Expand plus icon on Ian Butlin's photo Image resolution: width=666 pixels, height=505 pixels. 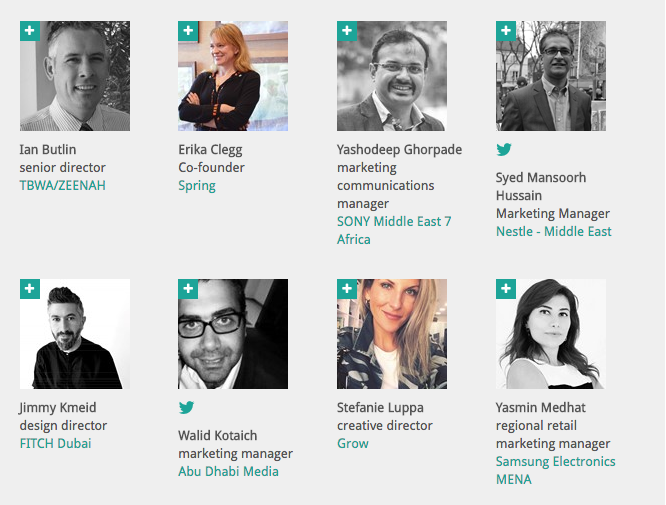[x=29, y=31]
